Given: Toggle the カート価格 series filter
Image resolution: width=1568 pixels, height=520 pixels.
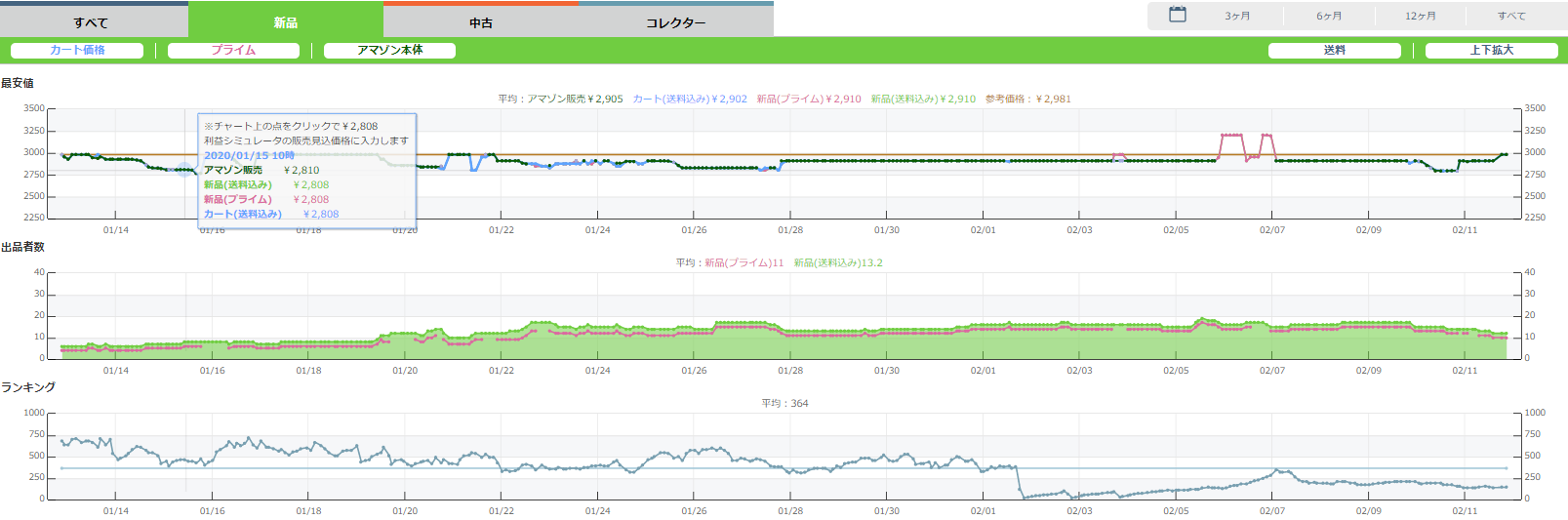Looking at the screenshot, I should pyautogui.click(x=77, y=50).
